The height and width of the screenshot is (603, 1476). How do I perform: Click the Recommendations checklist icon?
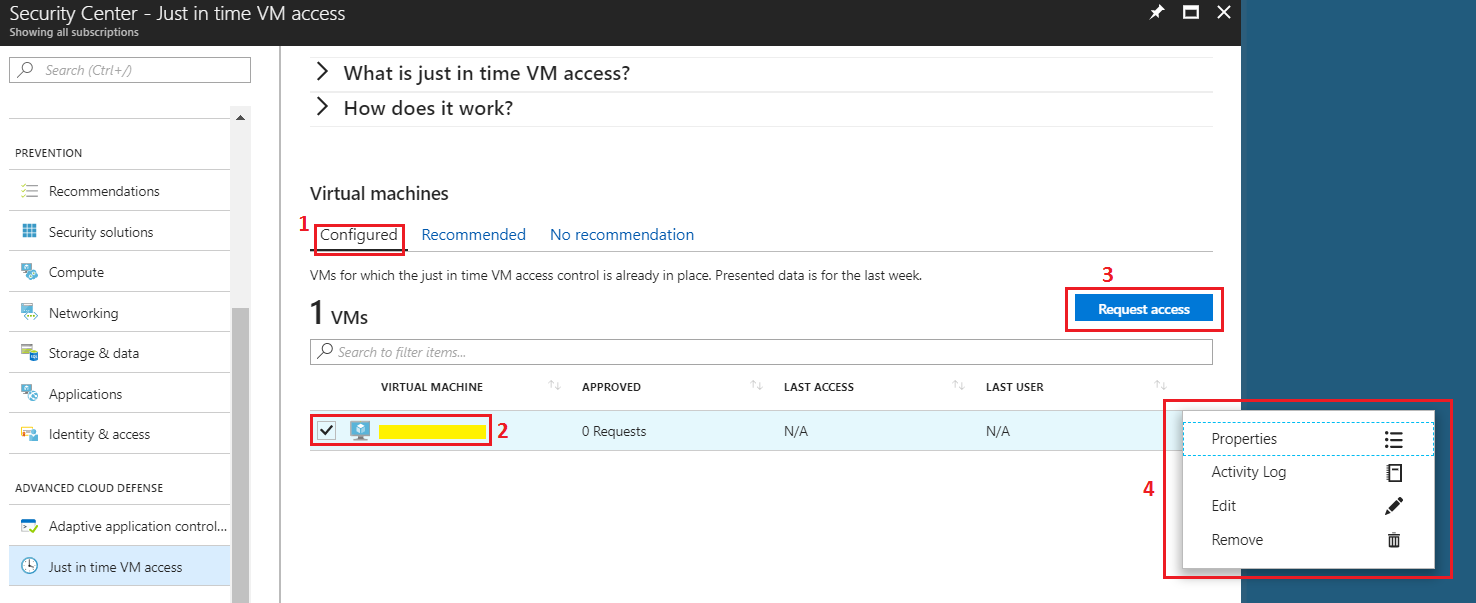point(30,191)
